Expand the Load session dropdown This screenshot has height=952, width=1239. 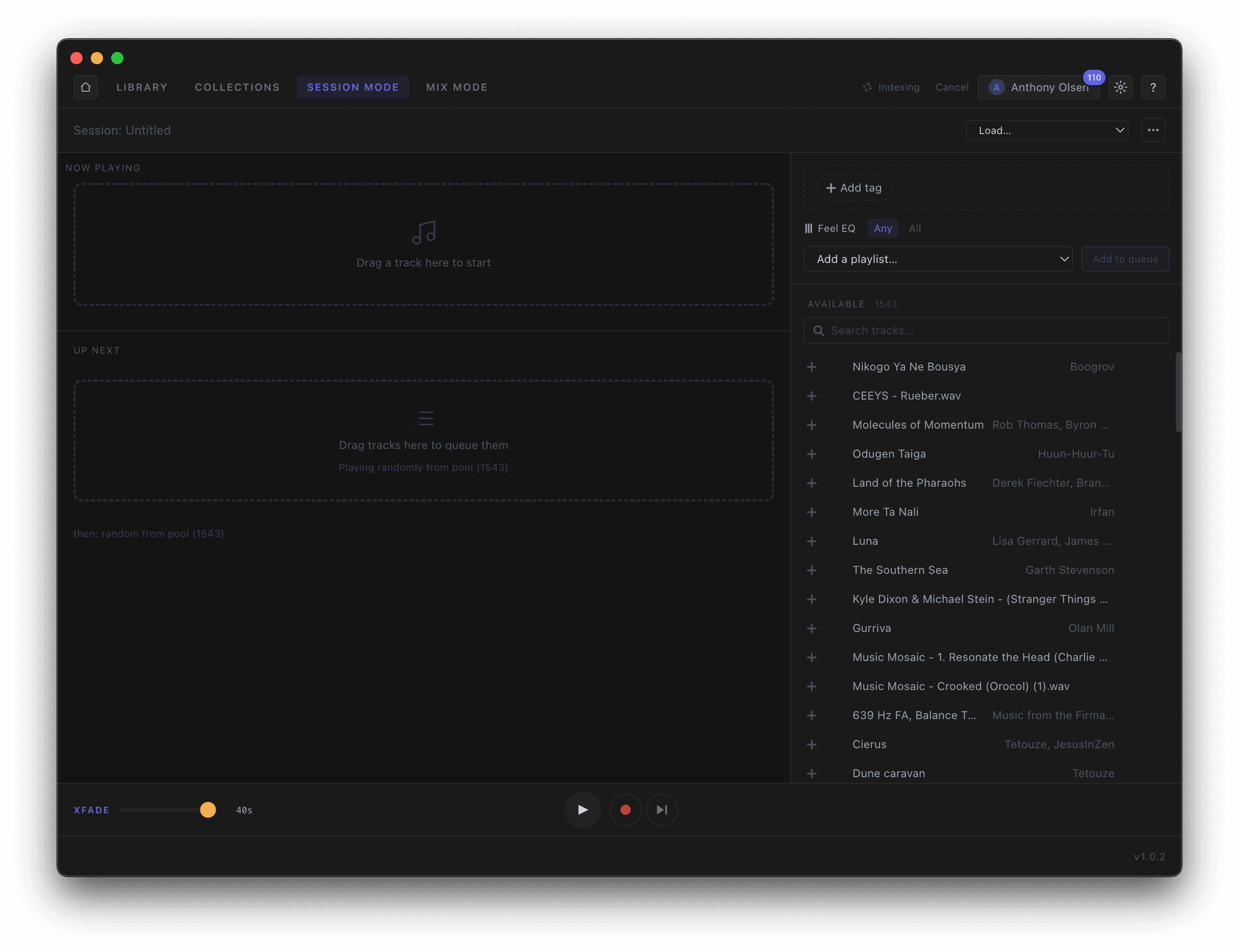click(1047, 130)
